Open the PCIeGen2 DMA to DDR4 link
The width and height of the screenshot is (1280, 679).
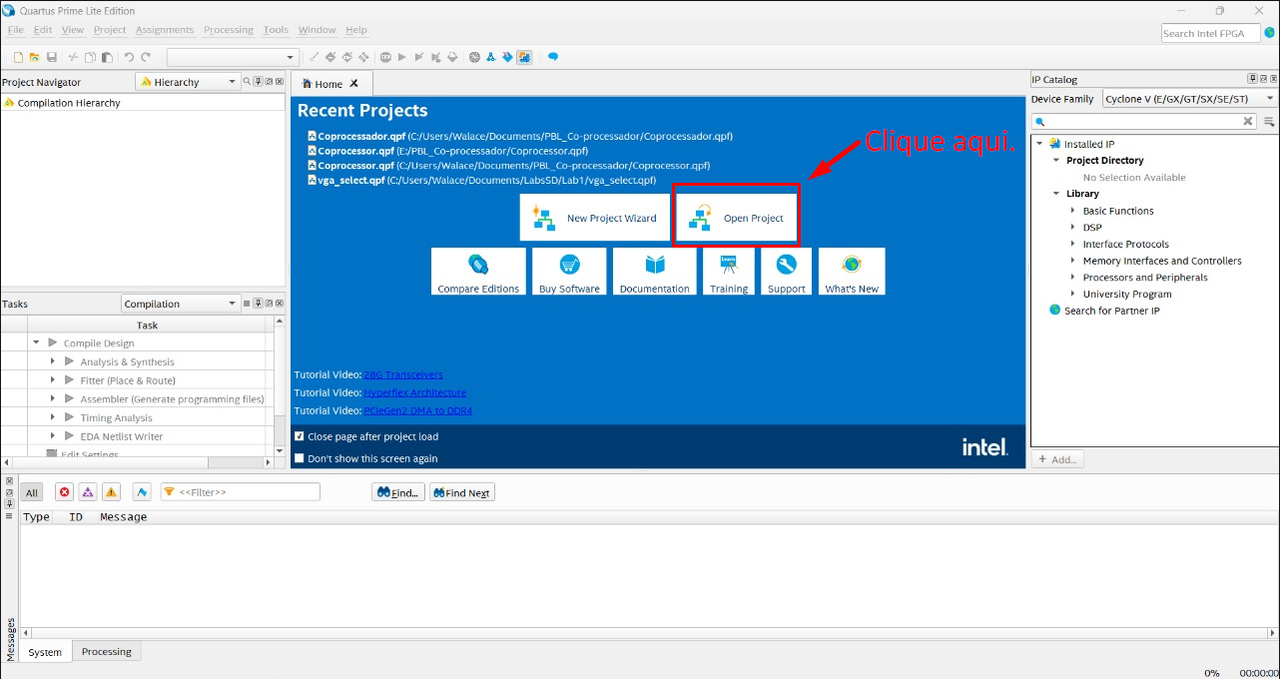coord(418,411)
